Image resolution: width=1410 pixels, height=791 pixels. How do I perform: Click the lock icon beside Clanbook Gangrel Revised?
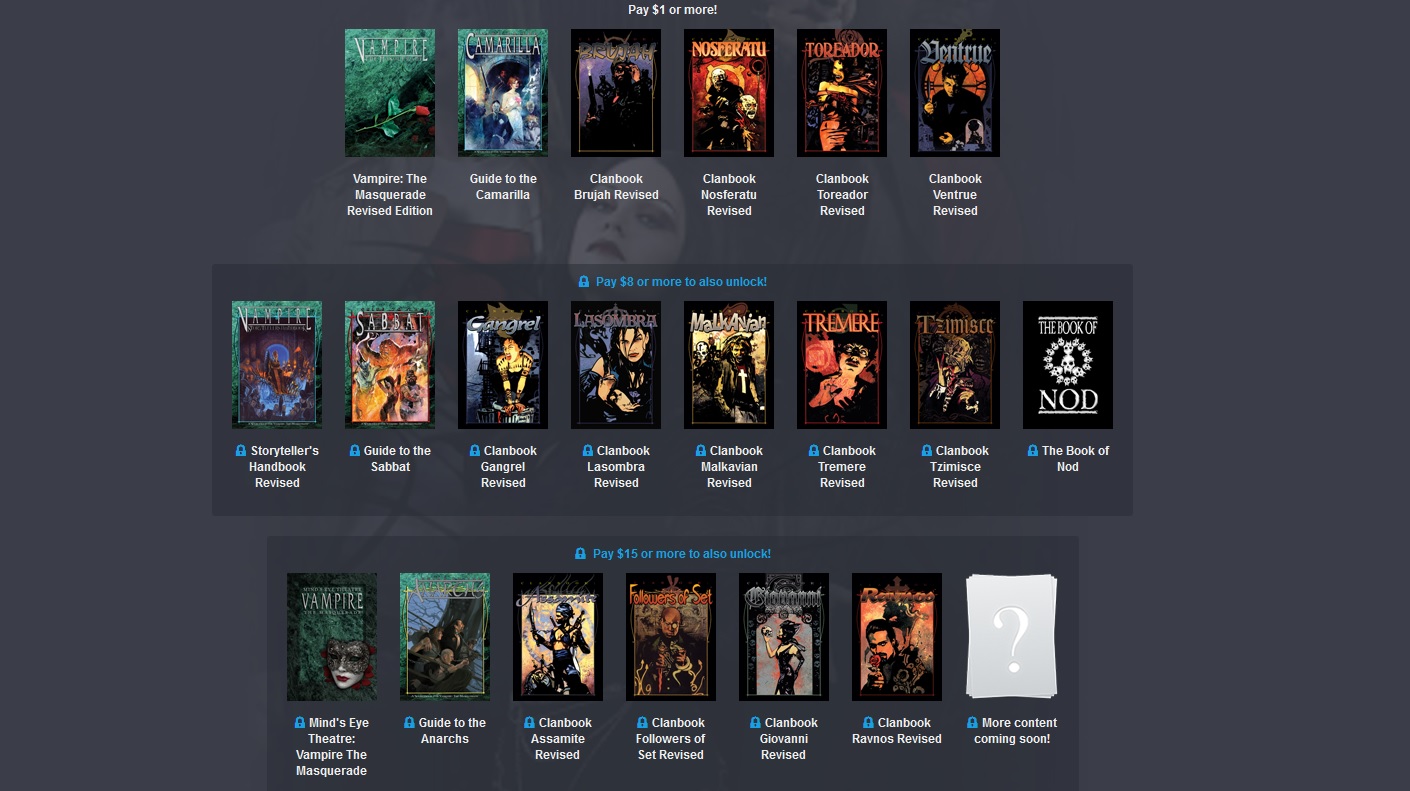[x=475, y=451]
